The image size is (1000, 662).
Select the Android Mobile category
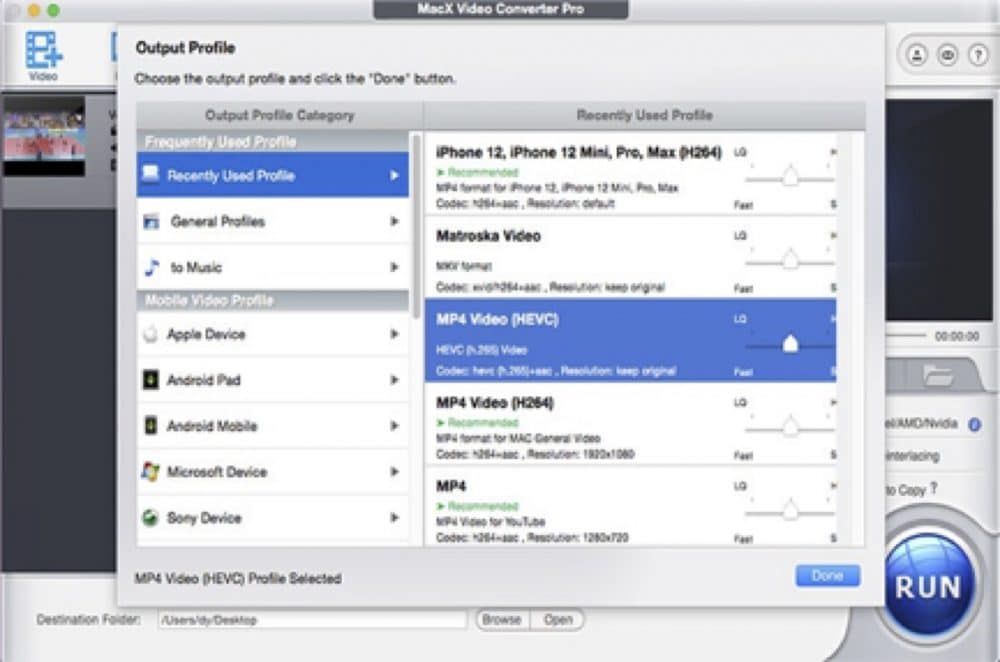[x=273, y=425]
